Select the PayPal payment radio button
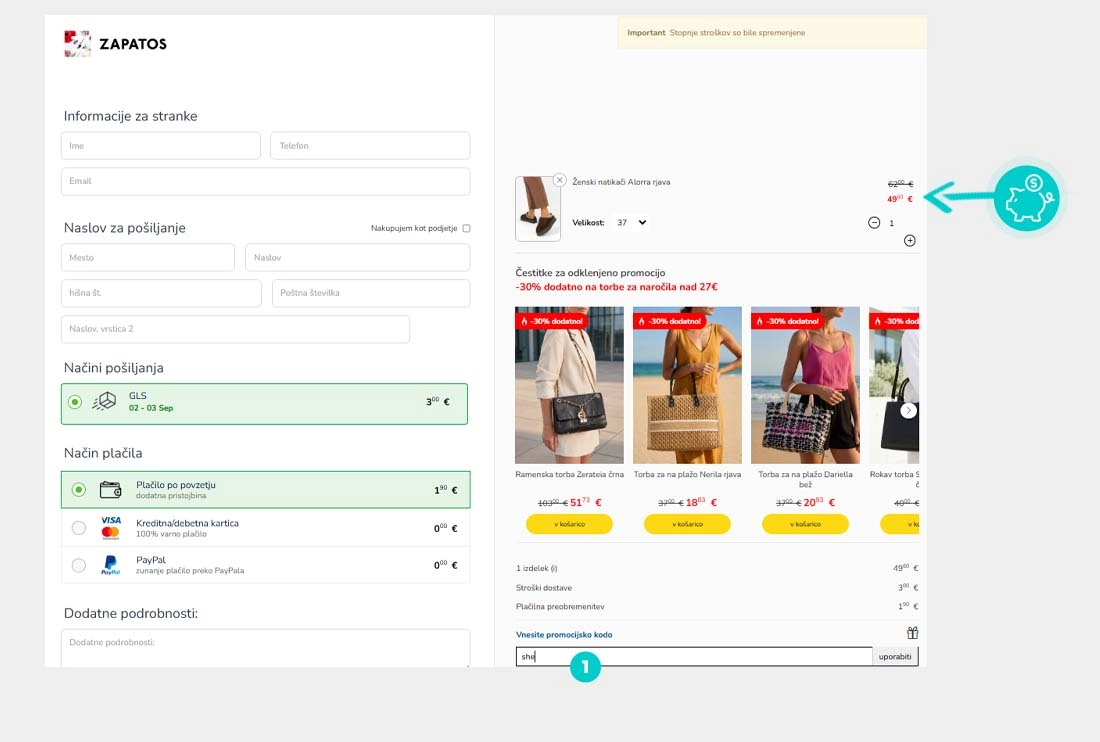 [79, 565]
